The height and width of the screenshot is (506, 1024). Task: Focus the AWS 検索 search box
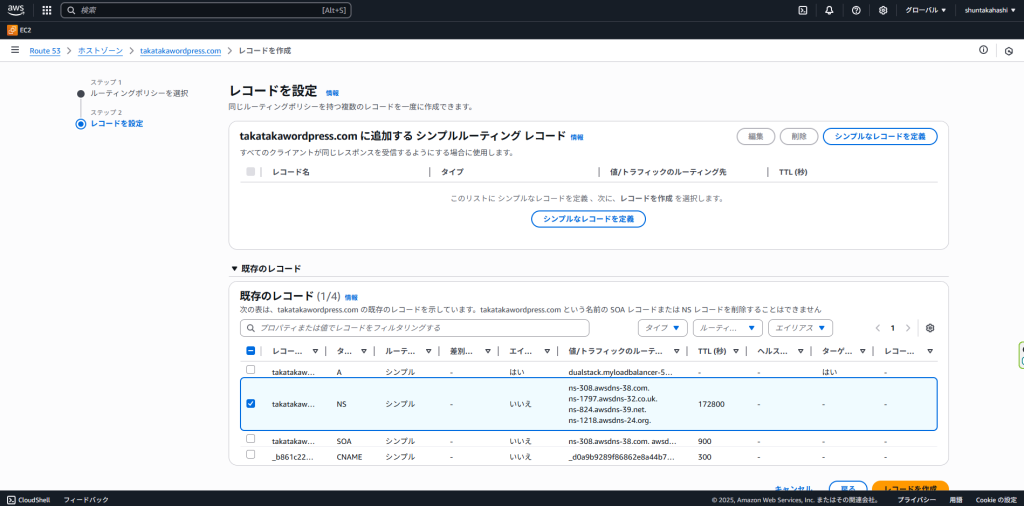pyautogui.click(x=206, y=10)
